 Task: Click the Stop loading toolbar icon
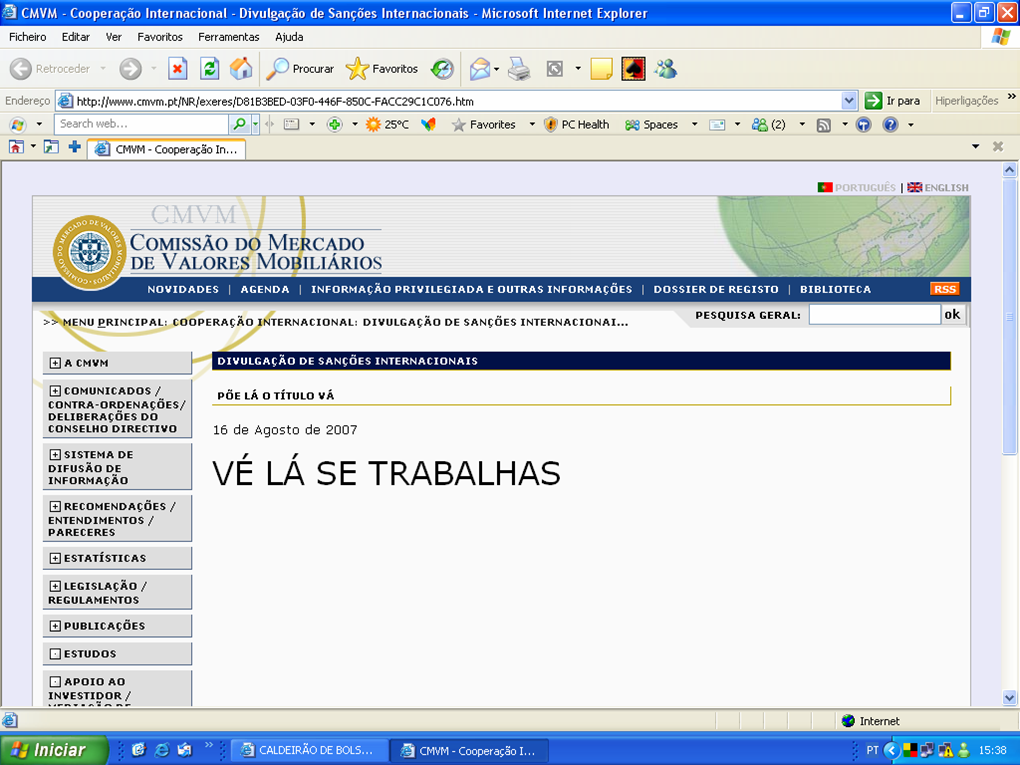(177, 69)
